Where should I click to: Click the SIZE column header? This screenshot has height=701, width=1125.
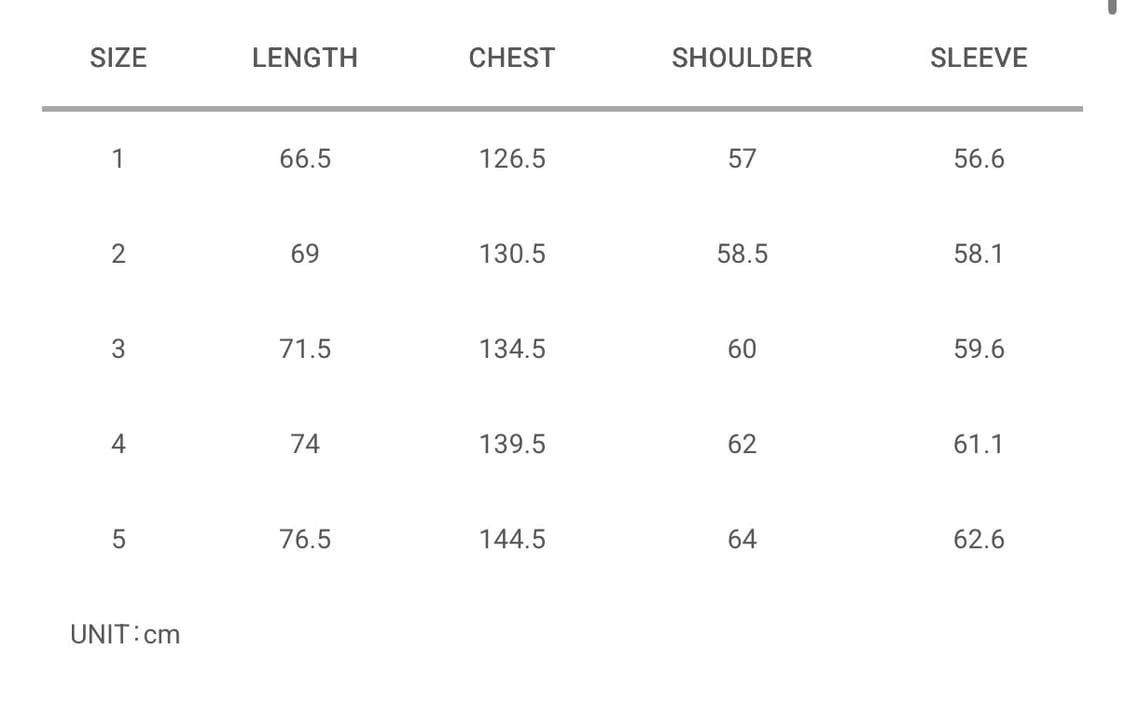point(118,58)
